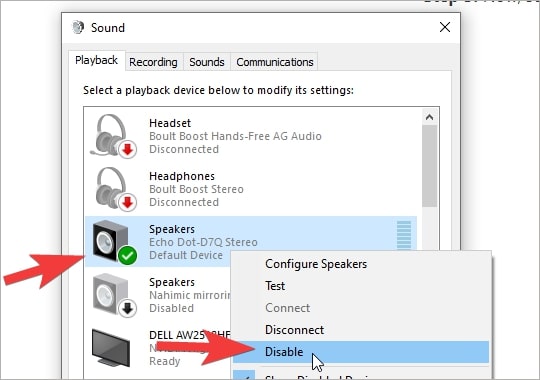Select the Playback tab

96,60
